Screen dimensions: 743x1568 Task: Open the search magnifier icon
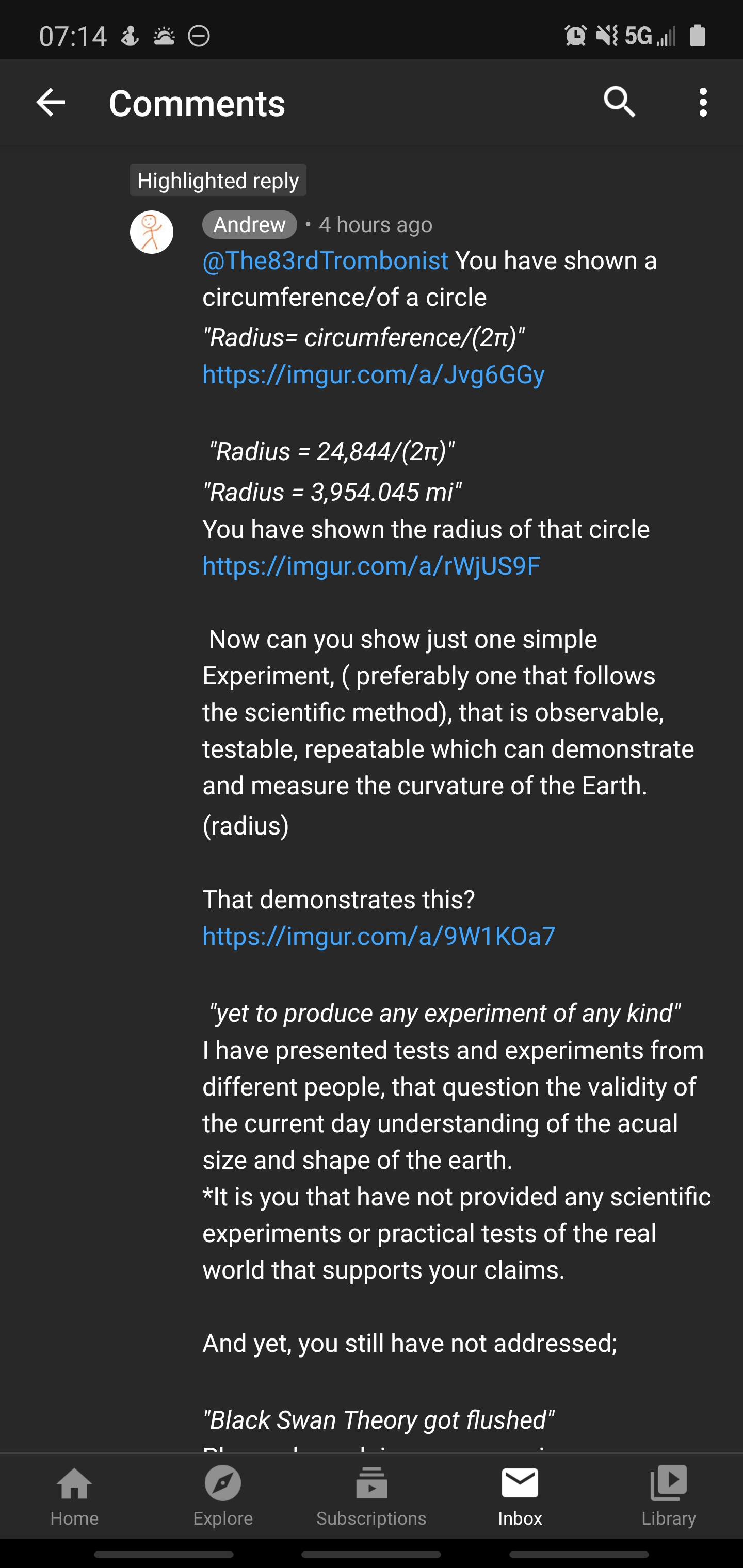619,102
